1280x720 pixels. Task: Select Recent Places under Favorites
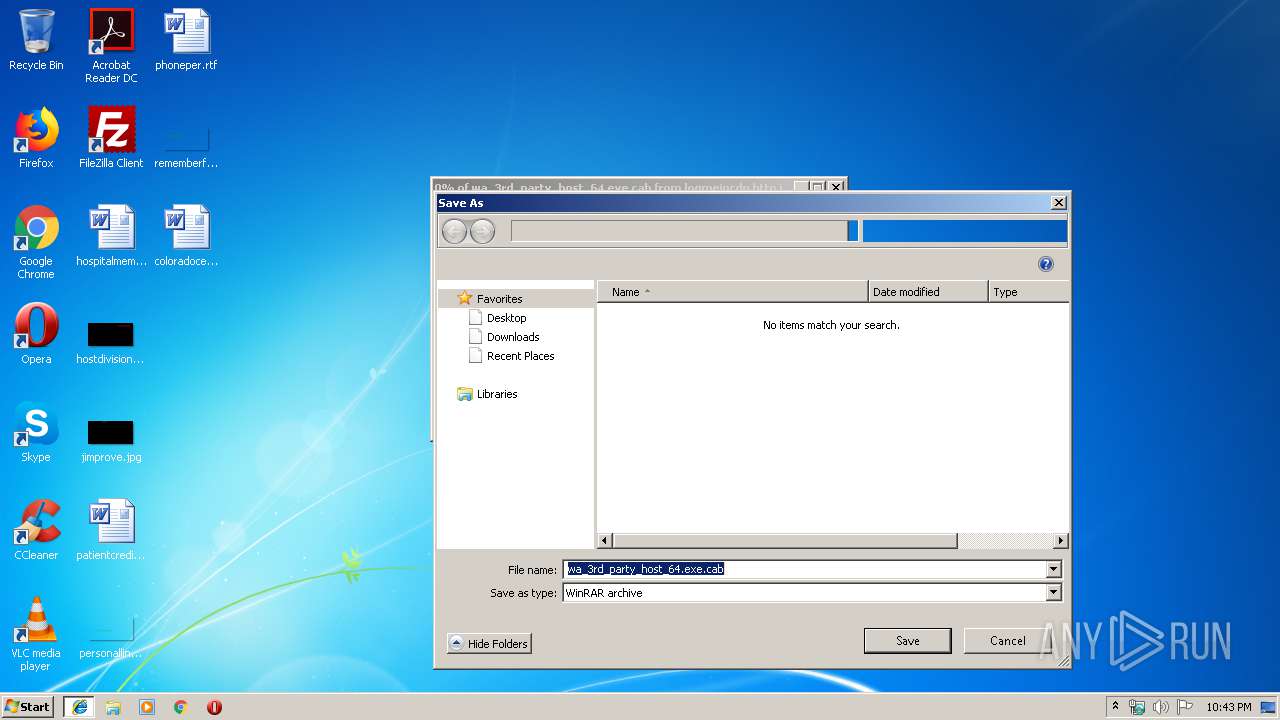tap(520, 356)
